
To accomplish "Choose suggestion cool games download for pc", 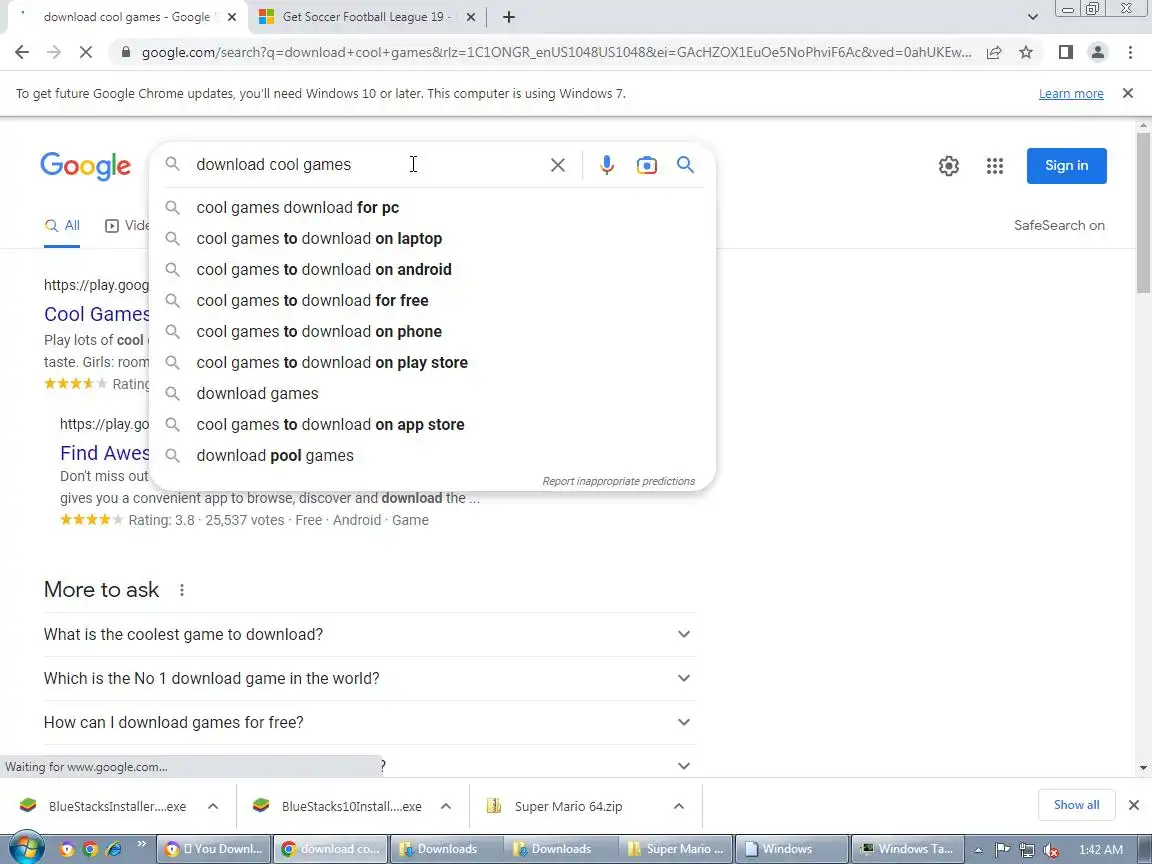I will click(x=432, y=208).
